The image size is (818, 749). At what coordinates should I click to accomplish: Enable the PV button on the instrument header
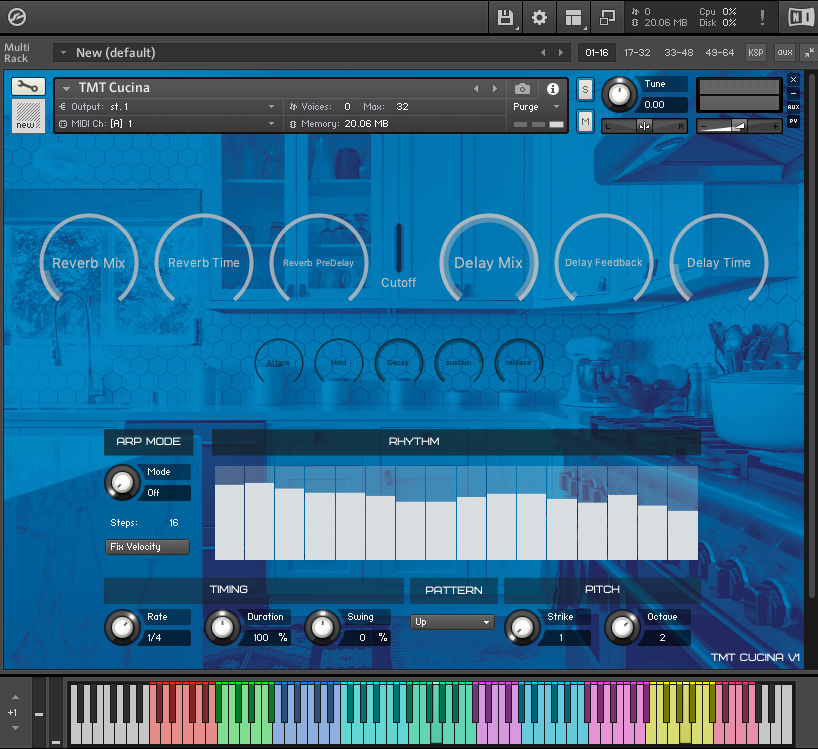point(792,121)
